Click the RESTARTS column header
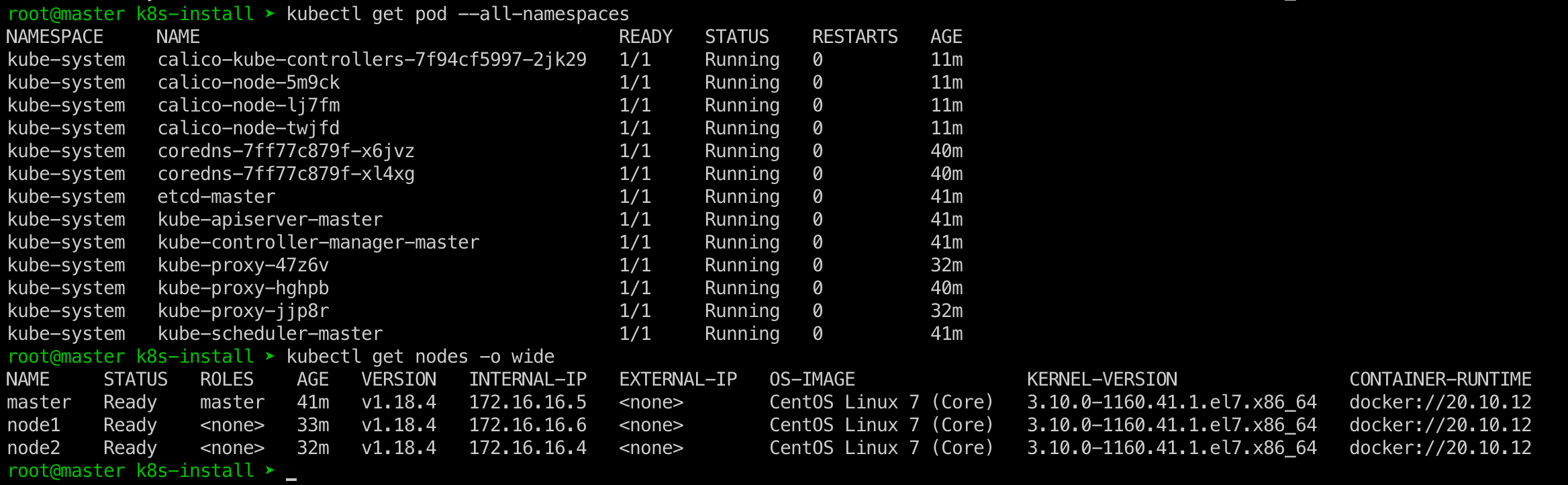The height and width of the screenshot is (485, 1568). 854,37
